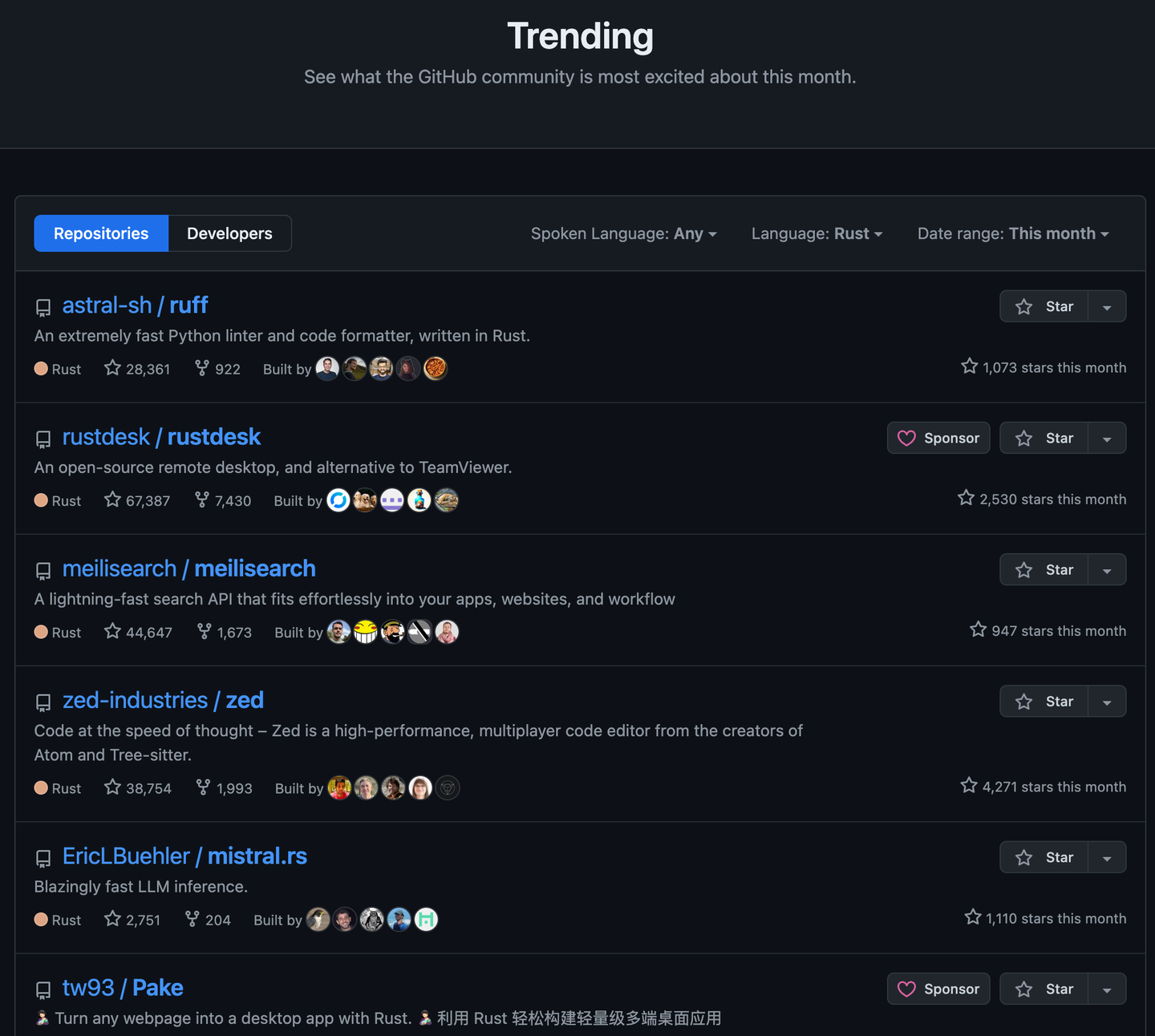Expand the star list dropdown for Pake
Screen dimensions: 1155x1036
coord(1107,989)
